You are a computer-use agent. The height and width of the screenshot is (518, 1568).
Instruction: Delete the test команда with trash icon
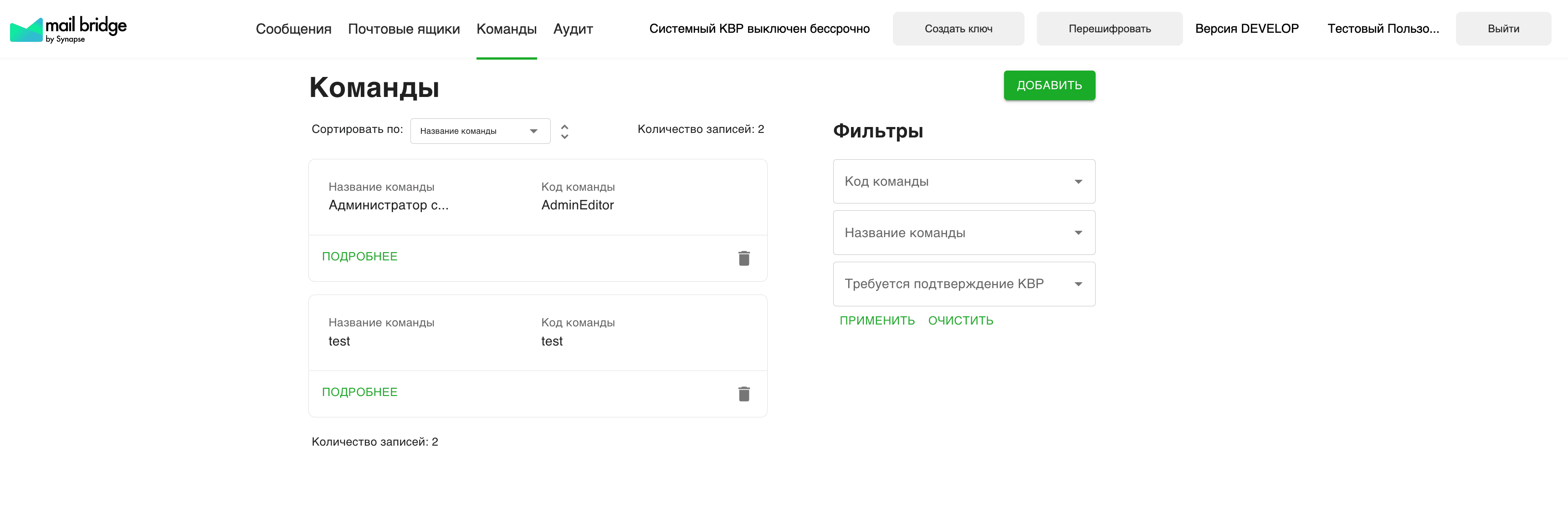tap(744, 394)
